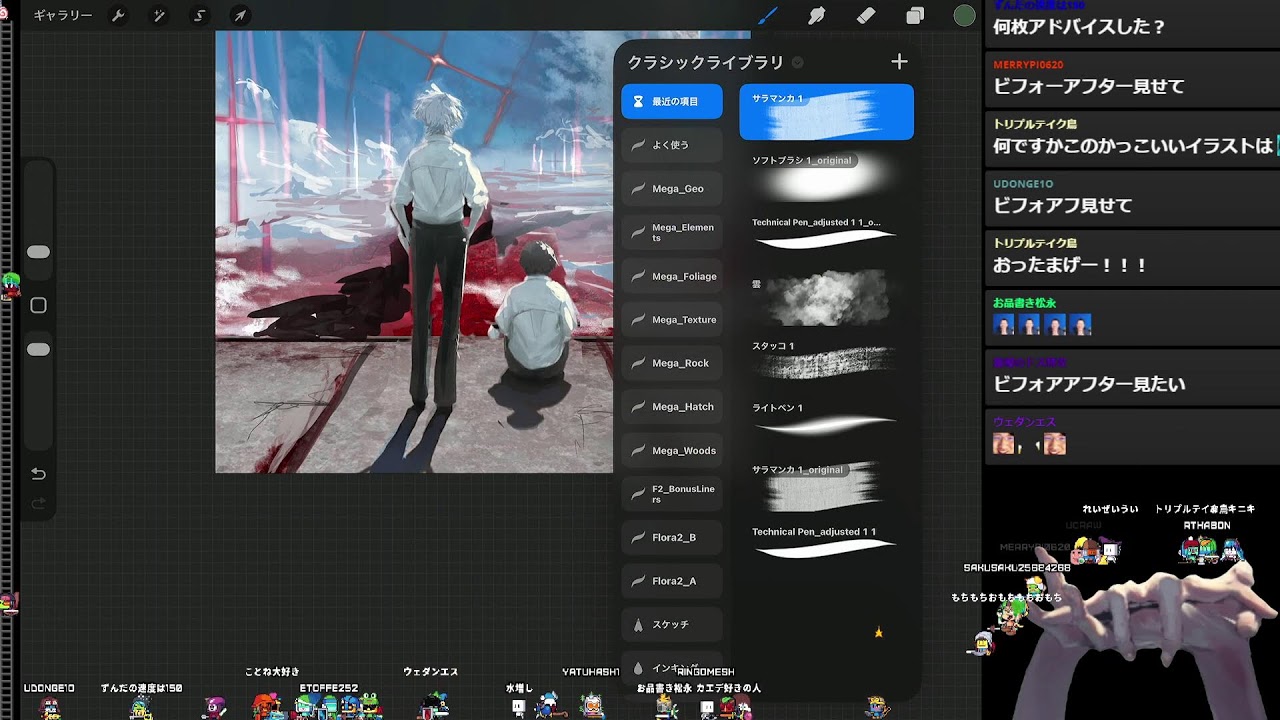Click the redo arrow in sidebar
This screenshot has height=720, width=1280.
pyautogui.click(x=38, y=503)
